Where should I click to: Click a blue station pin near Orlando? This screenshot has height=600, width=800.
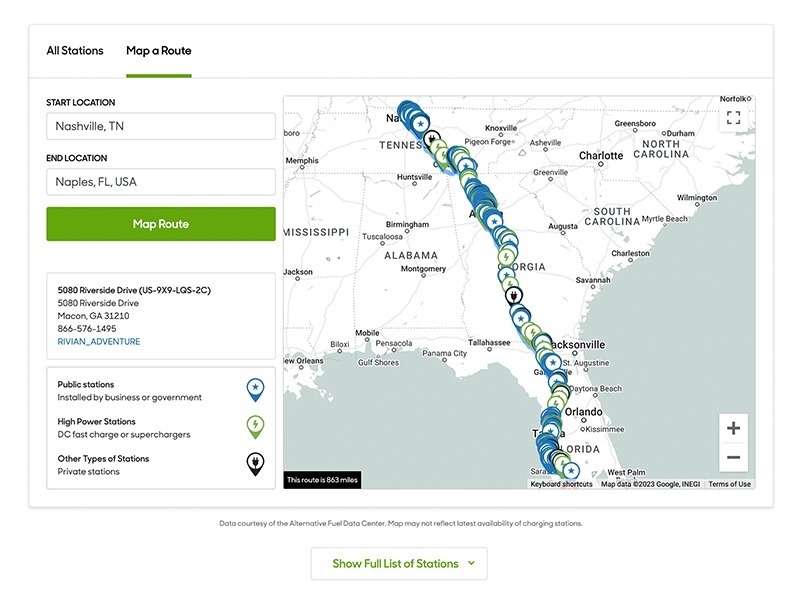click(549, 413)
